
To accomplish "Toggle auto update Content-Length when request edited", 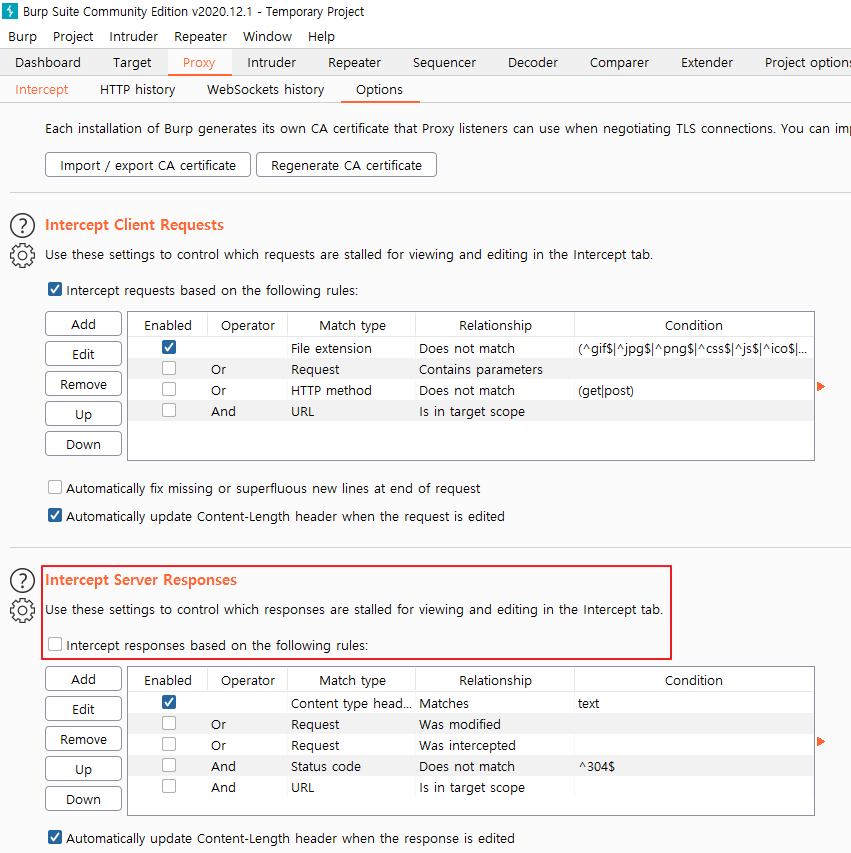I will [55, 515].
